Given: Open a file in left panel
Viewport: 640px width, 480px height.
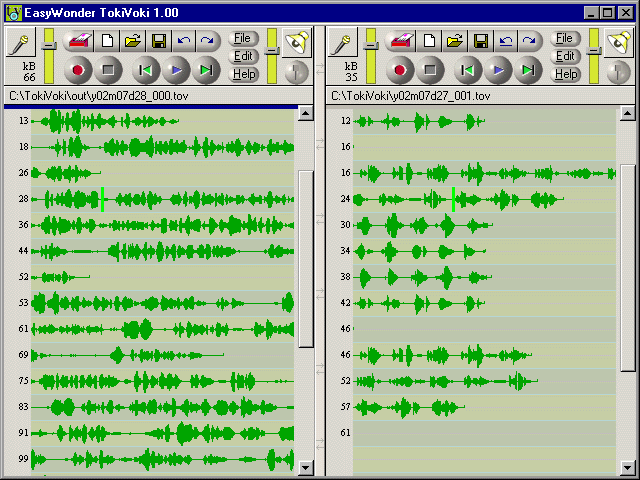Looking at the screenshot, I should (133, 41).
